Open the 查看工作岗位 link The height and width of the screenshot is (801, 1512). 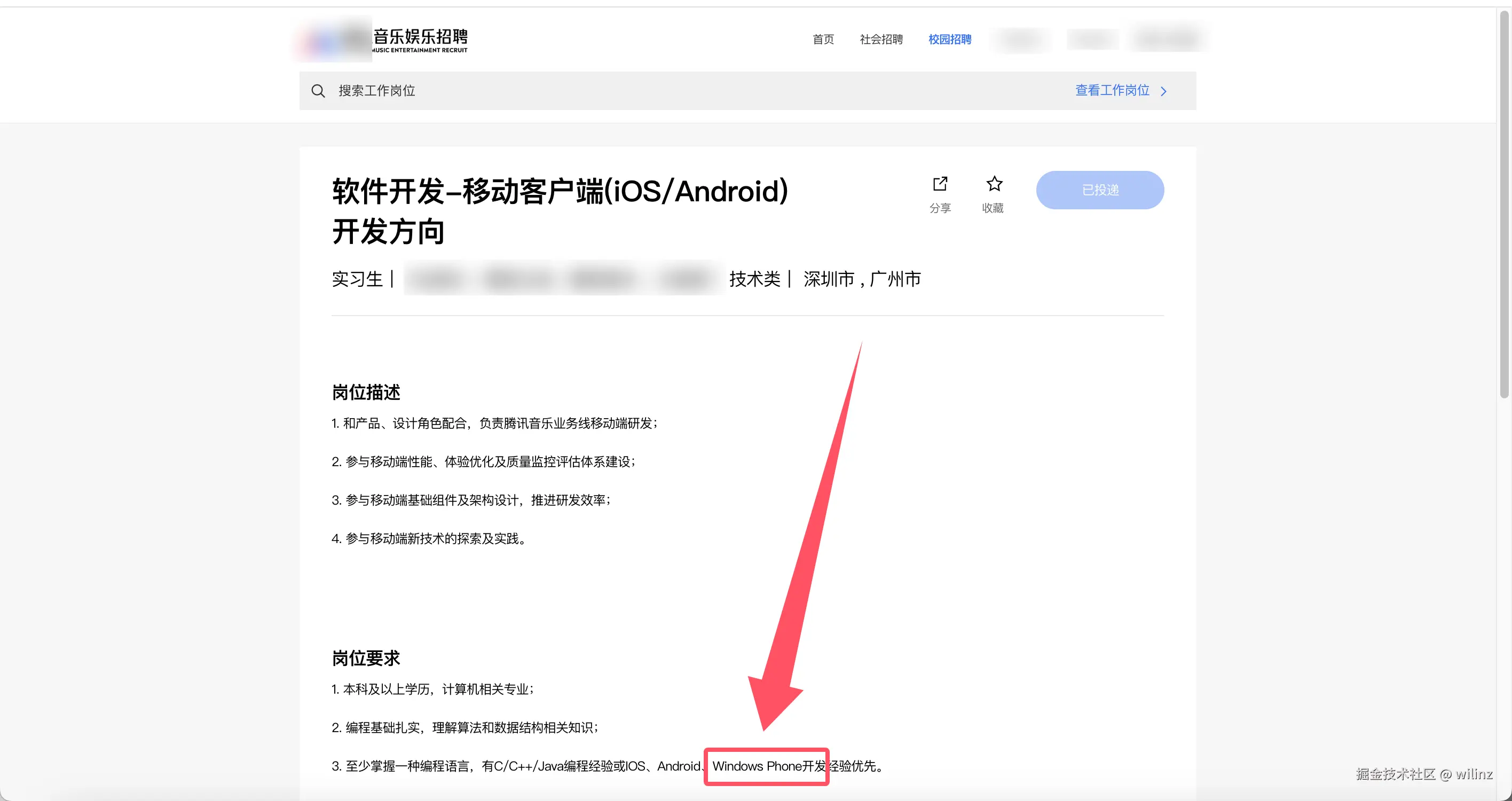pyautogui.click(x=1112, y=90)
